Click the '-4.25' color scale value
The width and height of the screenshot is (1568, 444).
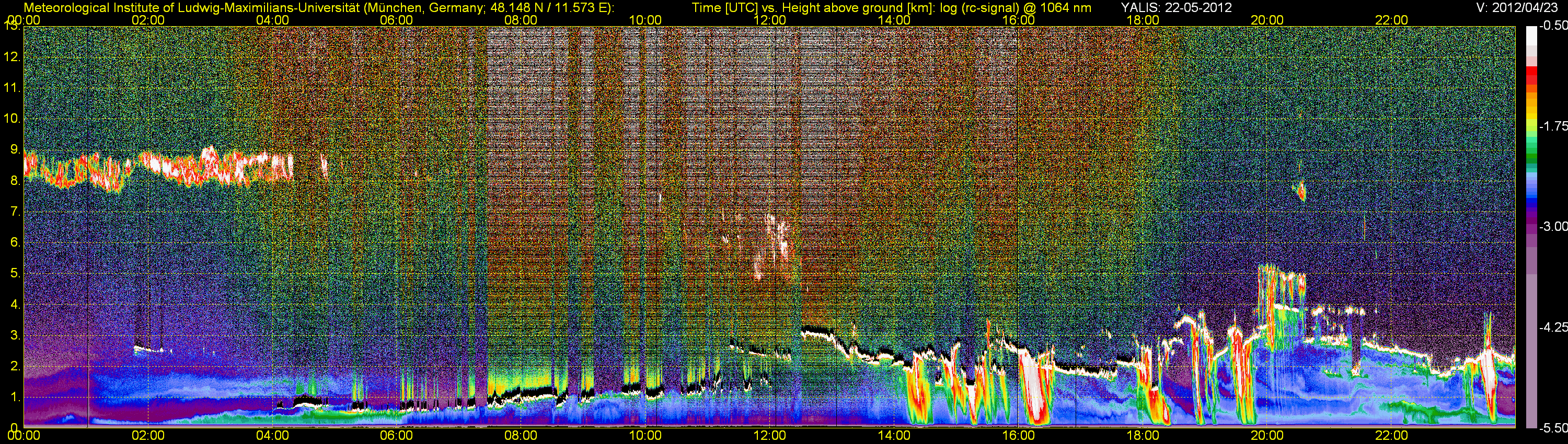[1553, 327]
